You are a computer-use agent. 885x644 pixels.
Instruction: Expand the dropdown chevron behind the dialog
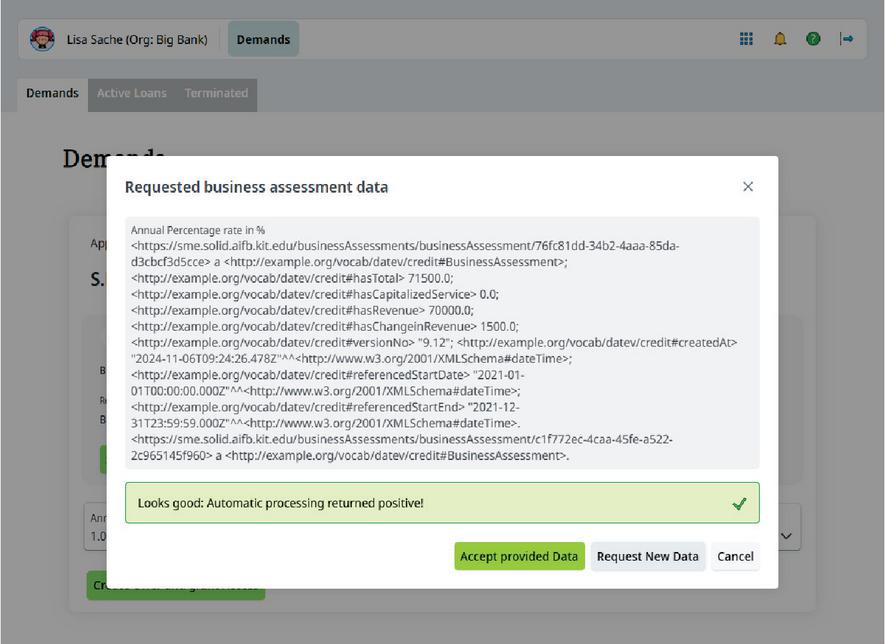[787, 537]
